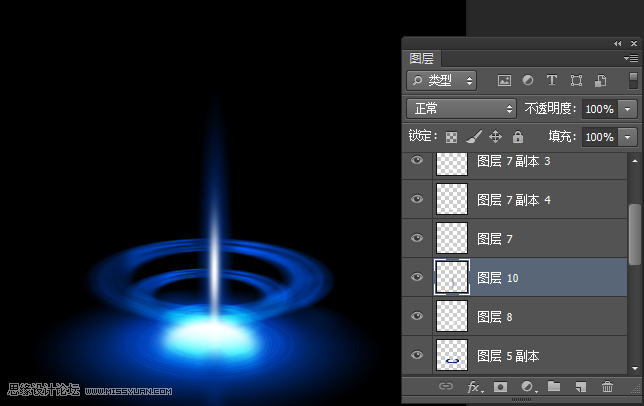Image resolution: width=644 pixels, height=406 pixels.
Task: Click the 填充 100% value field
Action: pos(600,137)
